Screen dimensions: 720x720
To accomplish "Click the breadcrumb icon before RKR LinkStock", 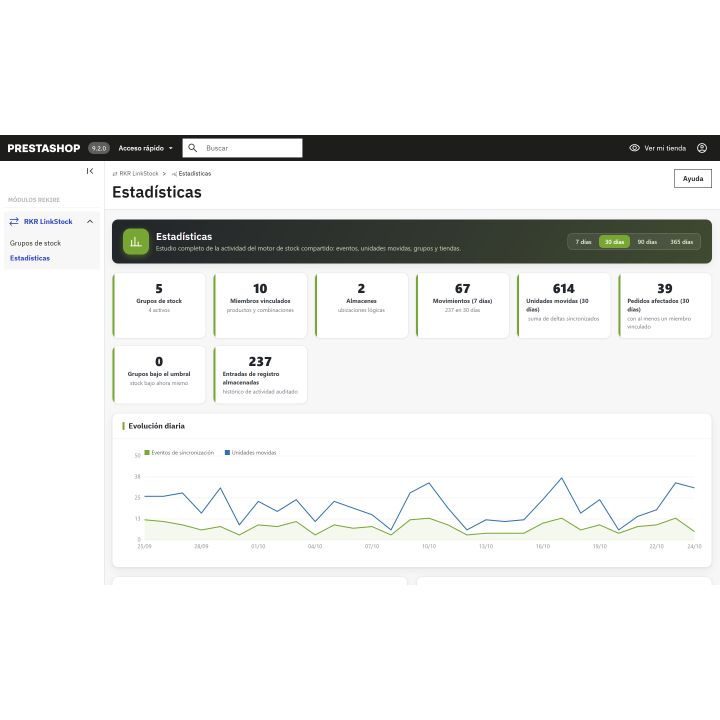I will coord(115,174).
